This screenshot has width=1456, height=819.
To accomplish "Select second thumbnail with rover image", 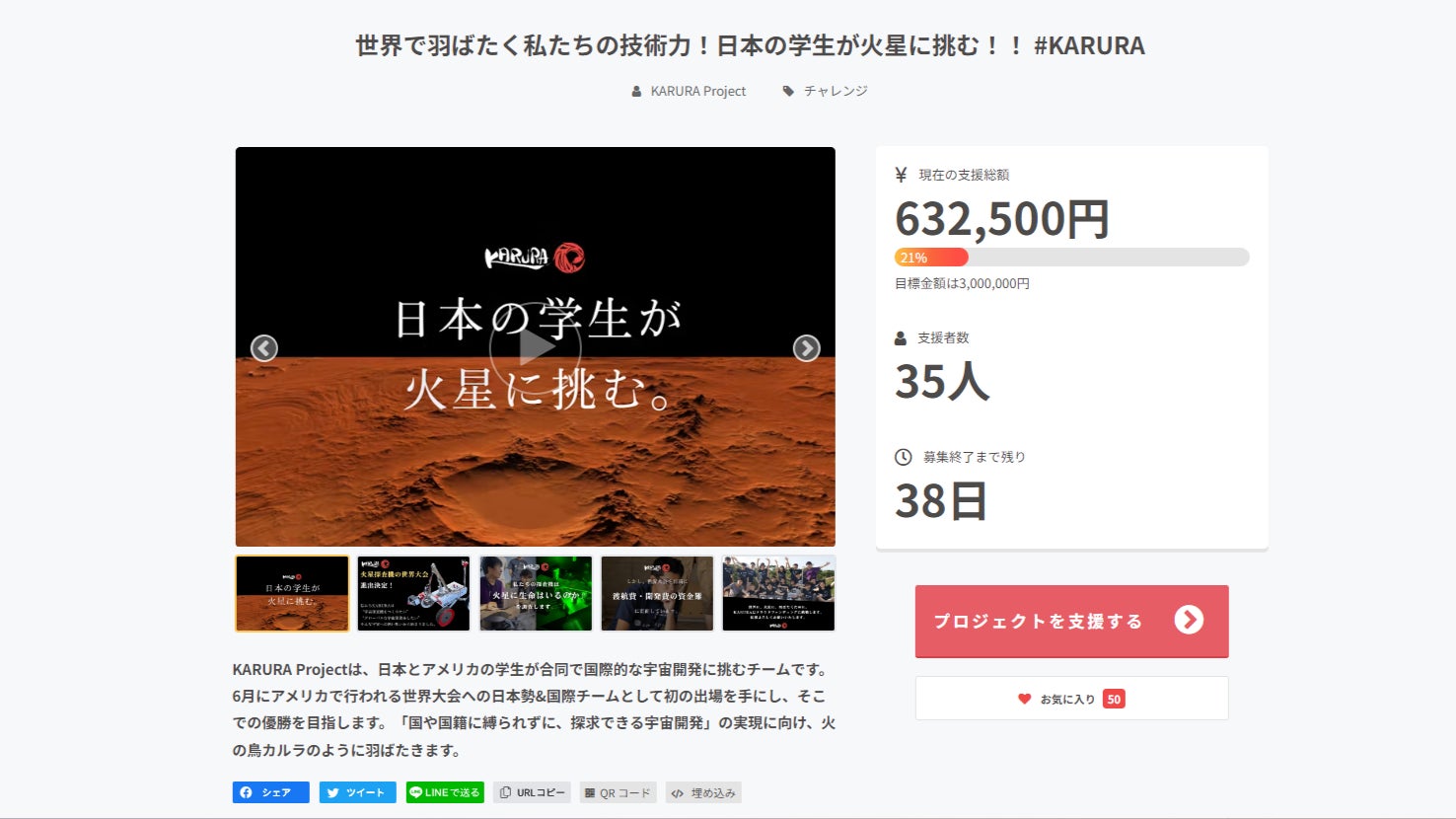I will pyautogui.click(x=414, y=593).
